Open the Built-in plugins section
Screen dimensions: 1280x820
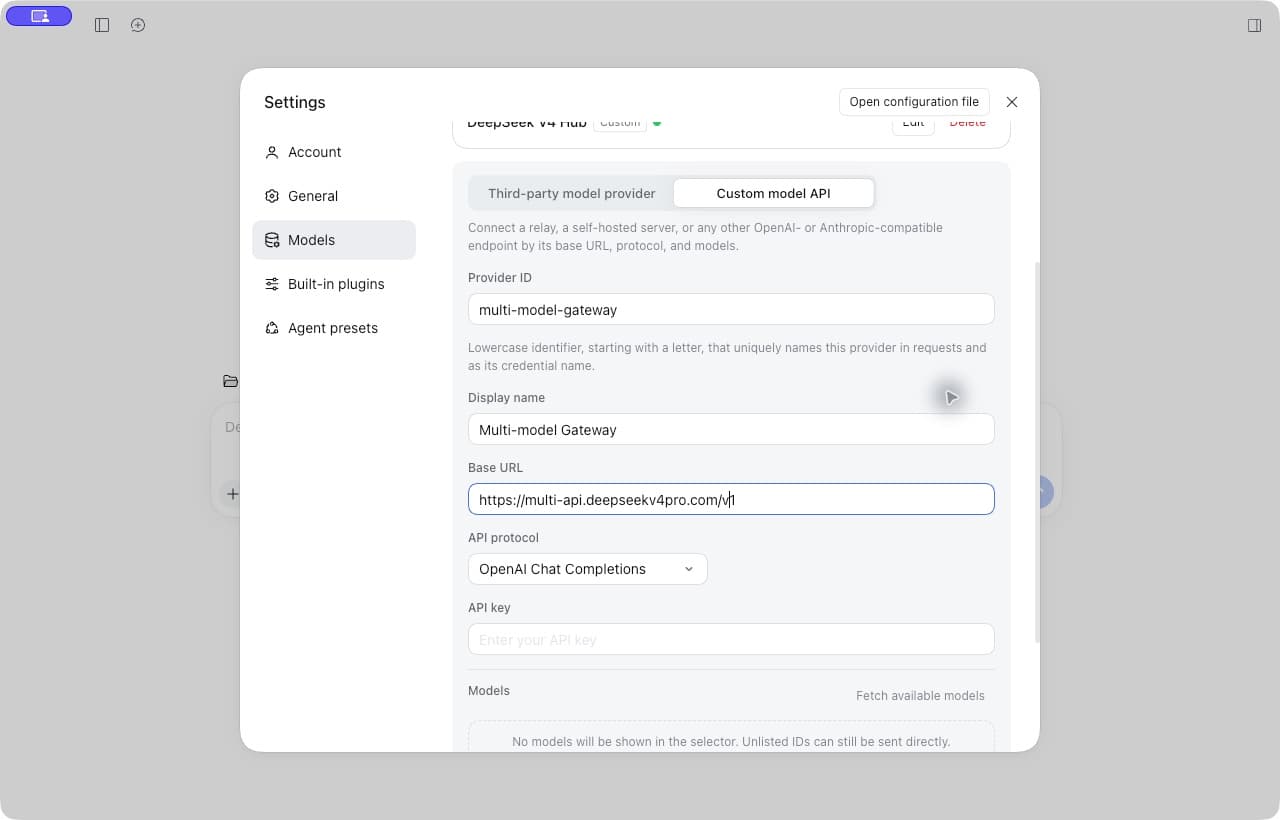tap(334, 284)
